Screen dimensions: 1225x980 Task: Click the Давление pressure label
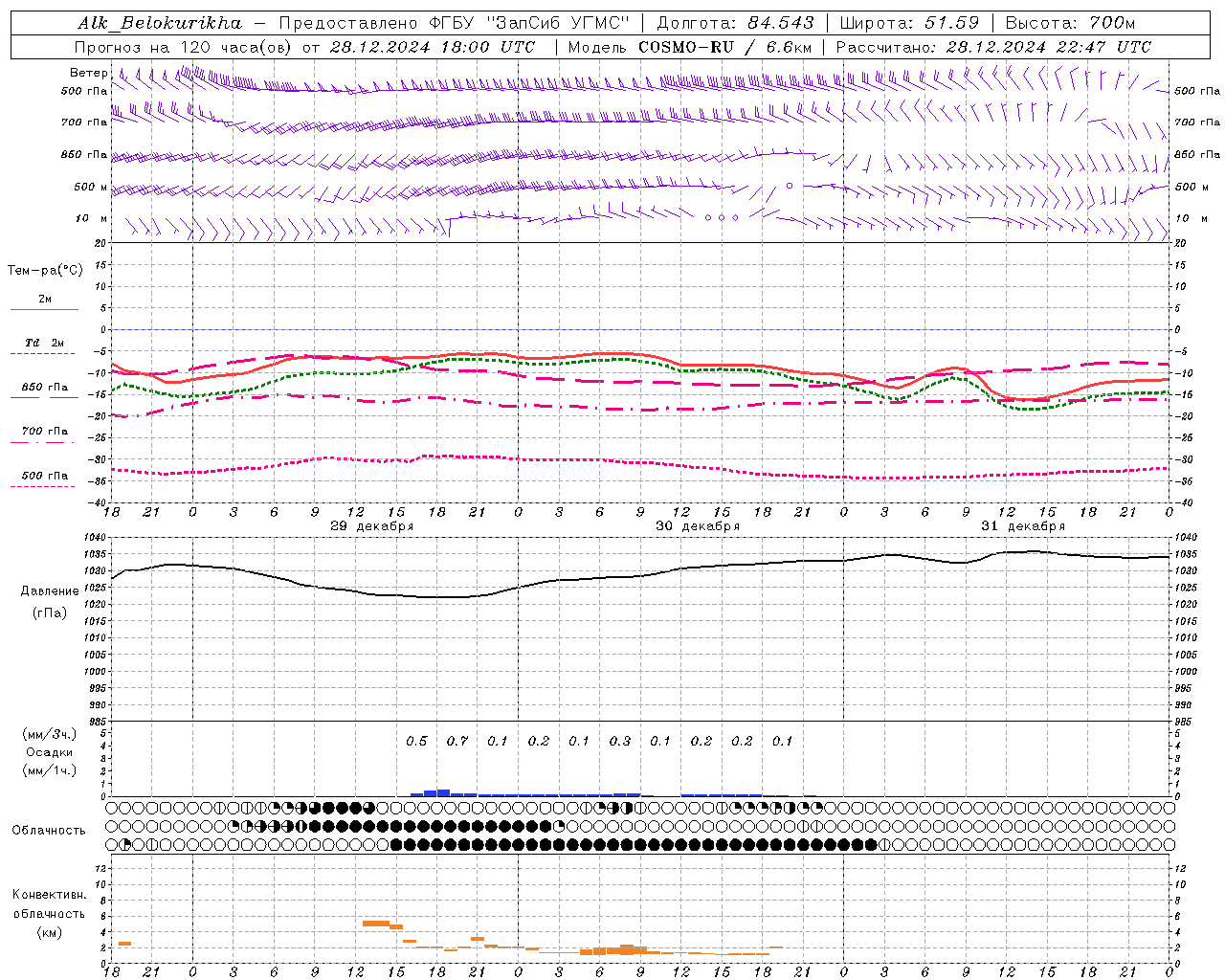(50, 591)
